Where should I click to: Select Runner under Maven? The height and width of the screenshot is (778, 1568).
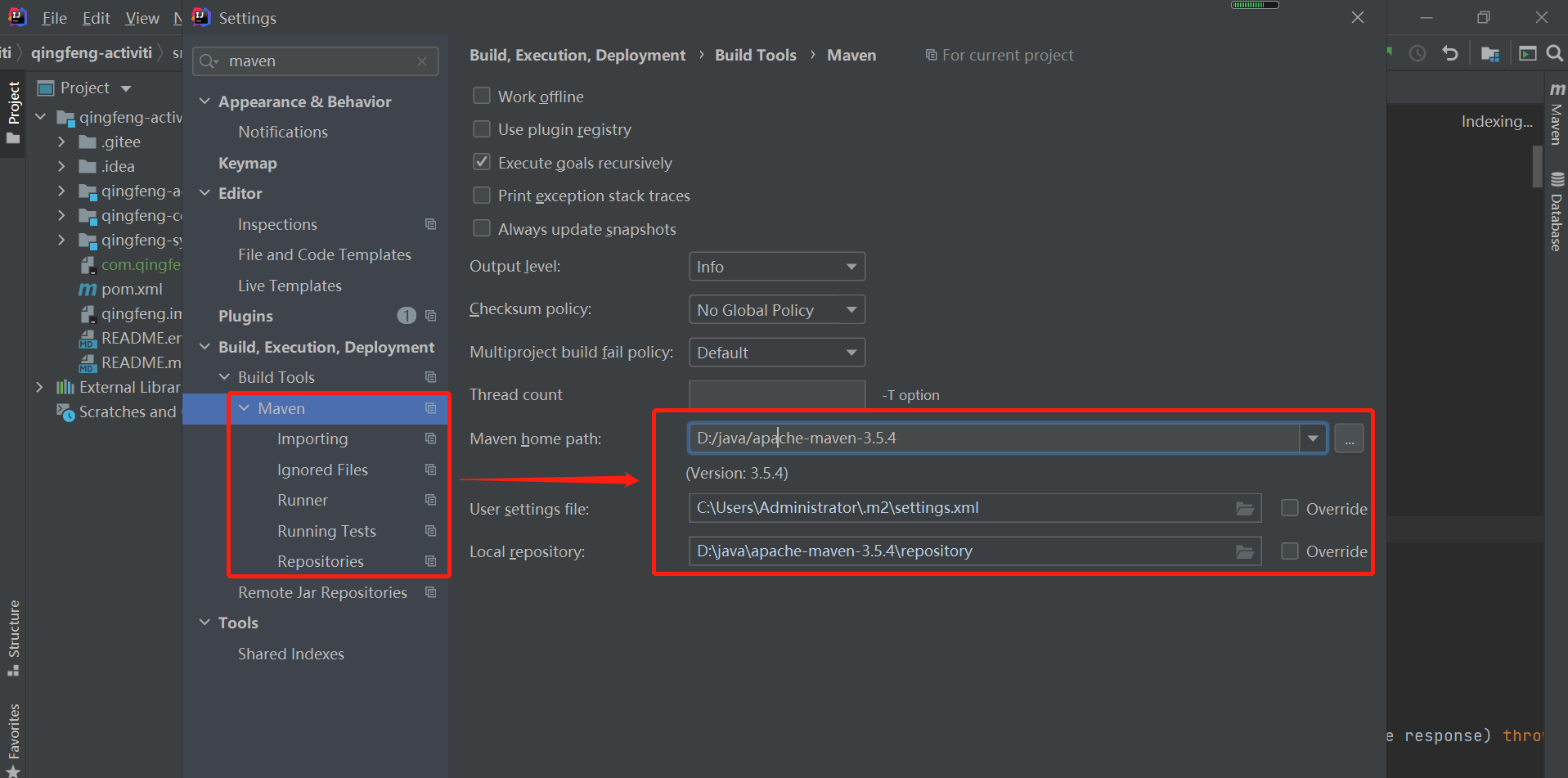(x=303, y=501)
